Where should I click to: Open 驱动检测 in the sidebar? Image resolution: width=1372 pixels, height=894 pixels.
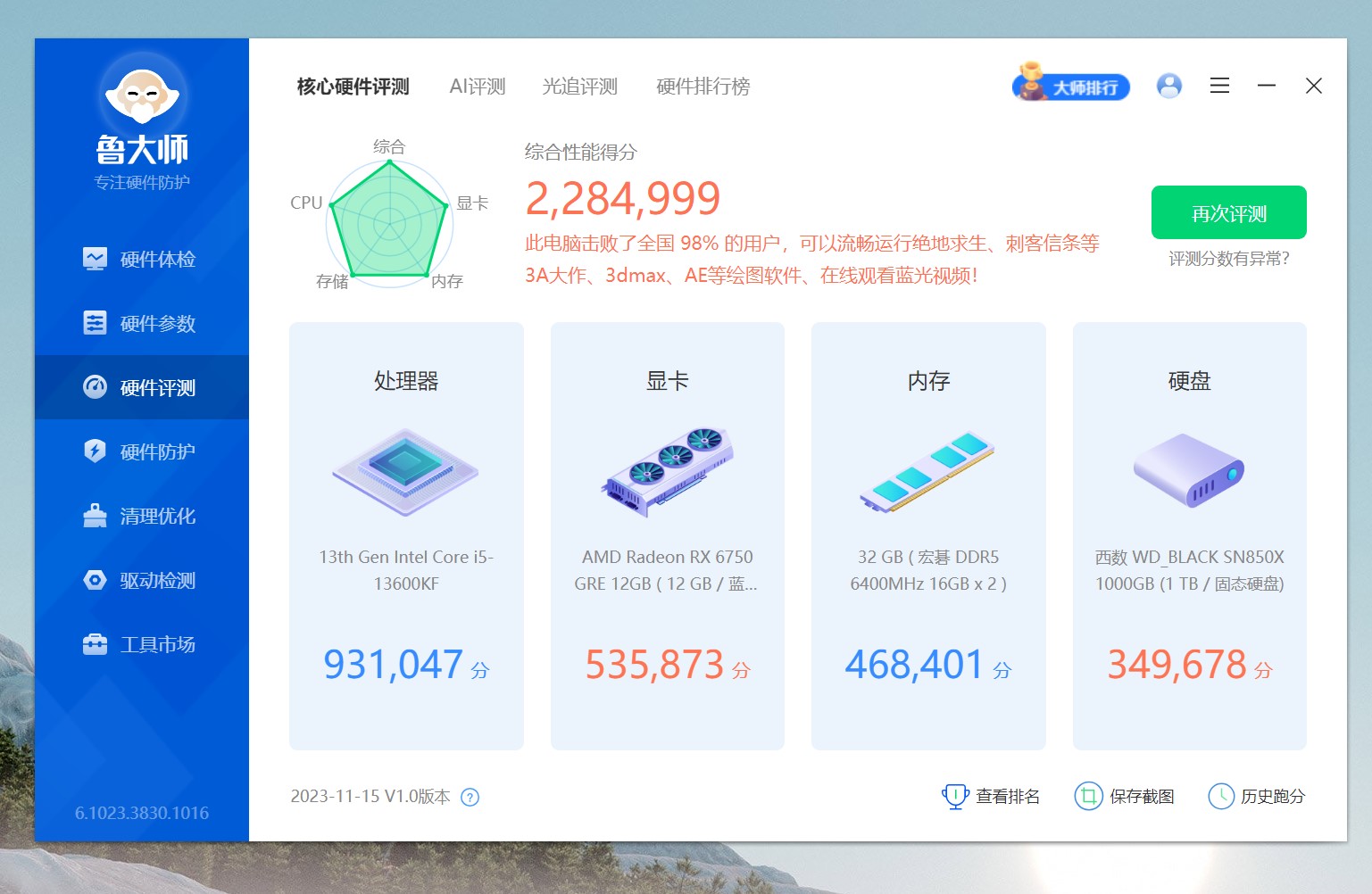(141, 580)
